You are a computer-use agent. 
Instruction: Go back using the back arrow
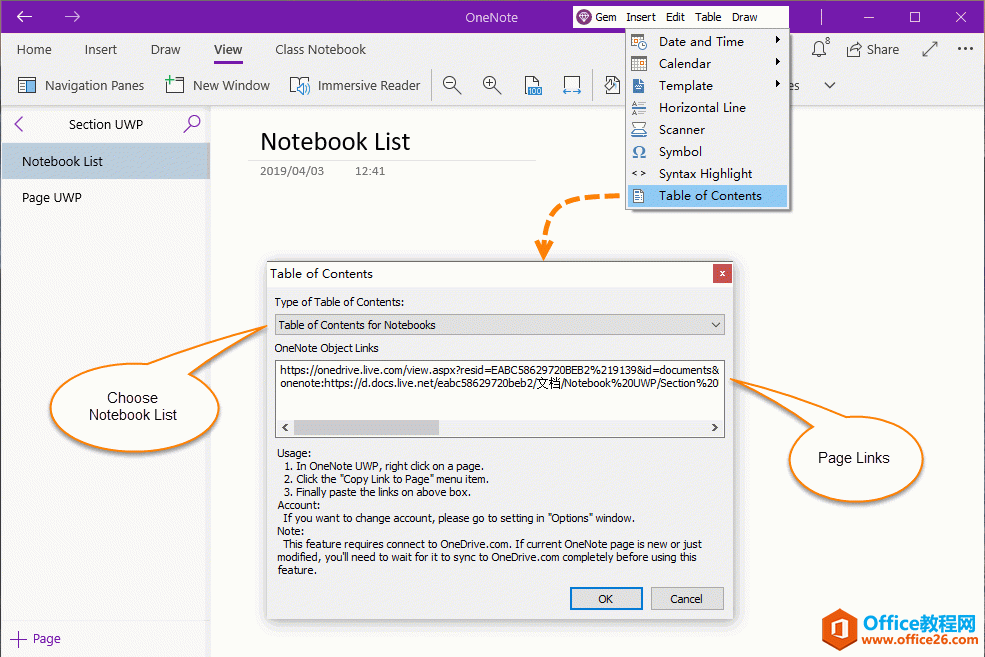tap(25, 17)
